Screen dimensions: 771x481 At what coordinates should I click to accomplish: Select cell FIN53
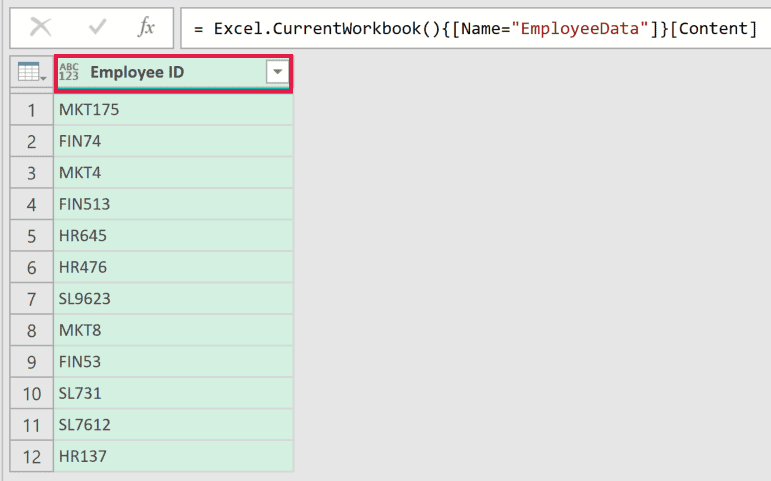click(x=174, y=361)
